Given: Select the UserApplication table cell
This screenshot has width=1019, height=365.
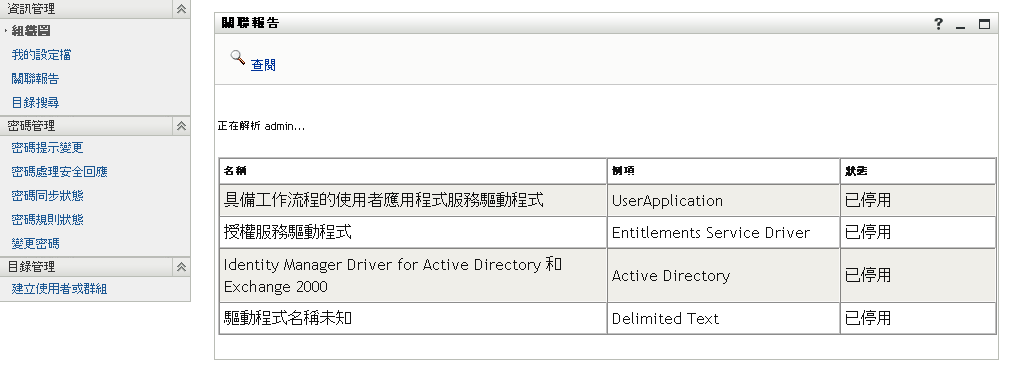Looking at the screenshot, I should (x=723, y=201).
